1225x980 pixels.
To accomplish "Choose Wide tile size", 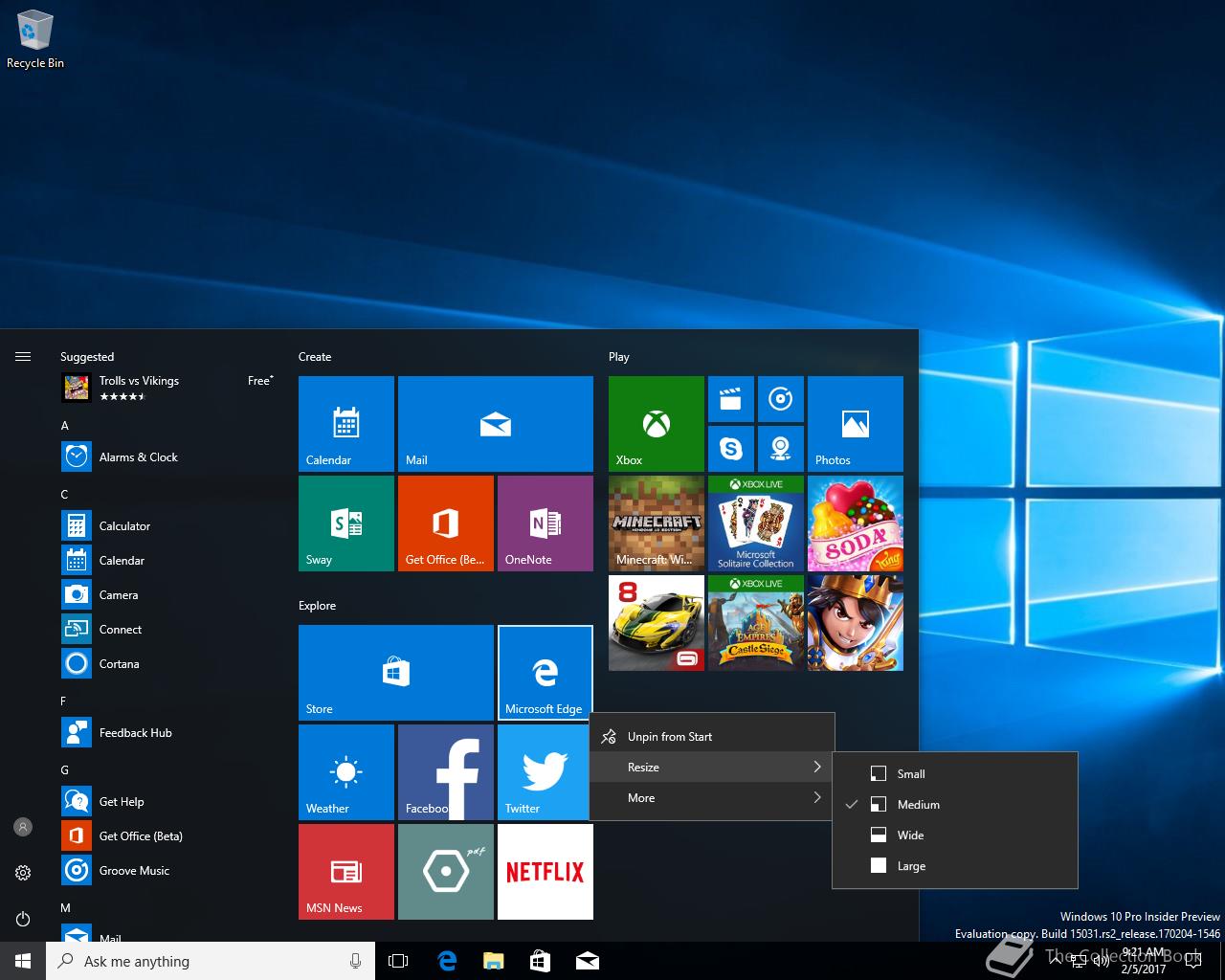I will coord(955,835).
